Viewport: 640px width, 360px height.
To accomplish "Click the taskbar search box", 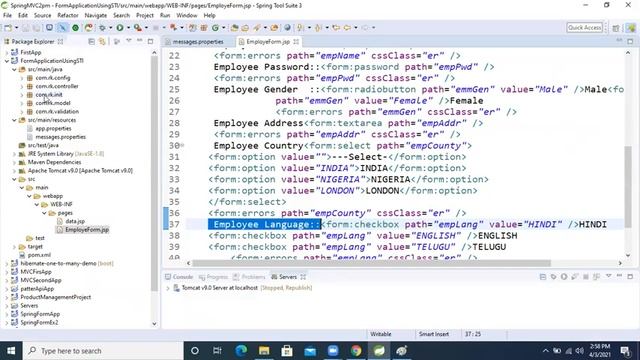I will pyautogui.click(x=104, y=351).
